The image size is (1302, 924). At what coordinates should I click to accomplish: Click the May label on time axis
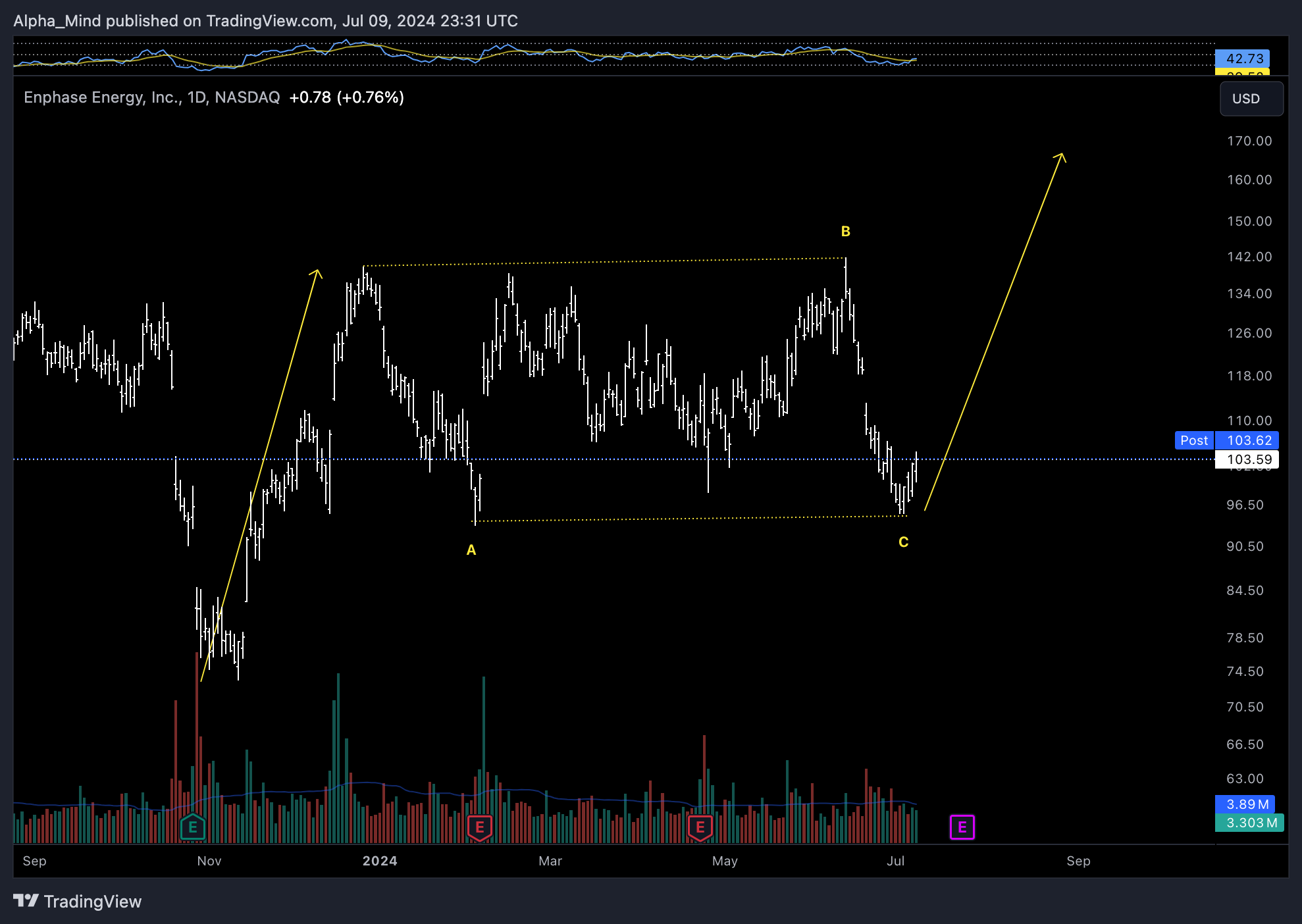click(725, 861)
